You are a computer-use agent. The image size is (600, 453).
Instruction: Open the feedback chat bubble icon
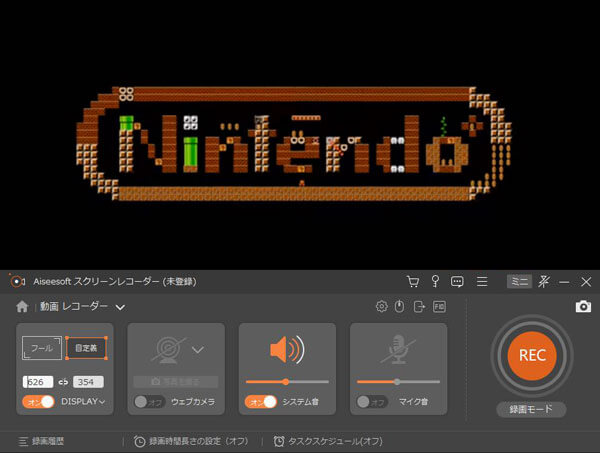[x=457, y=282]
